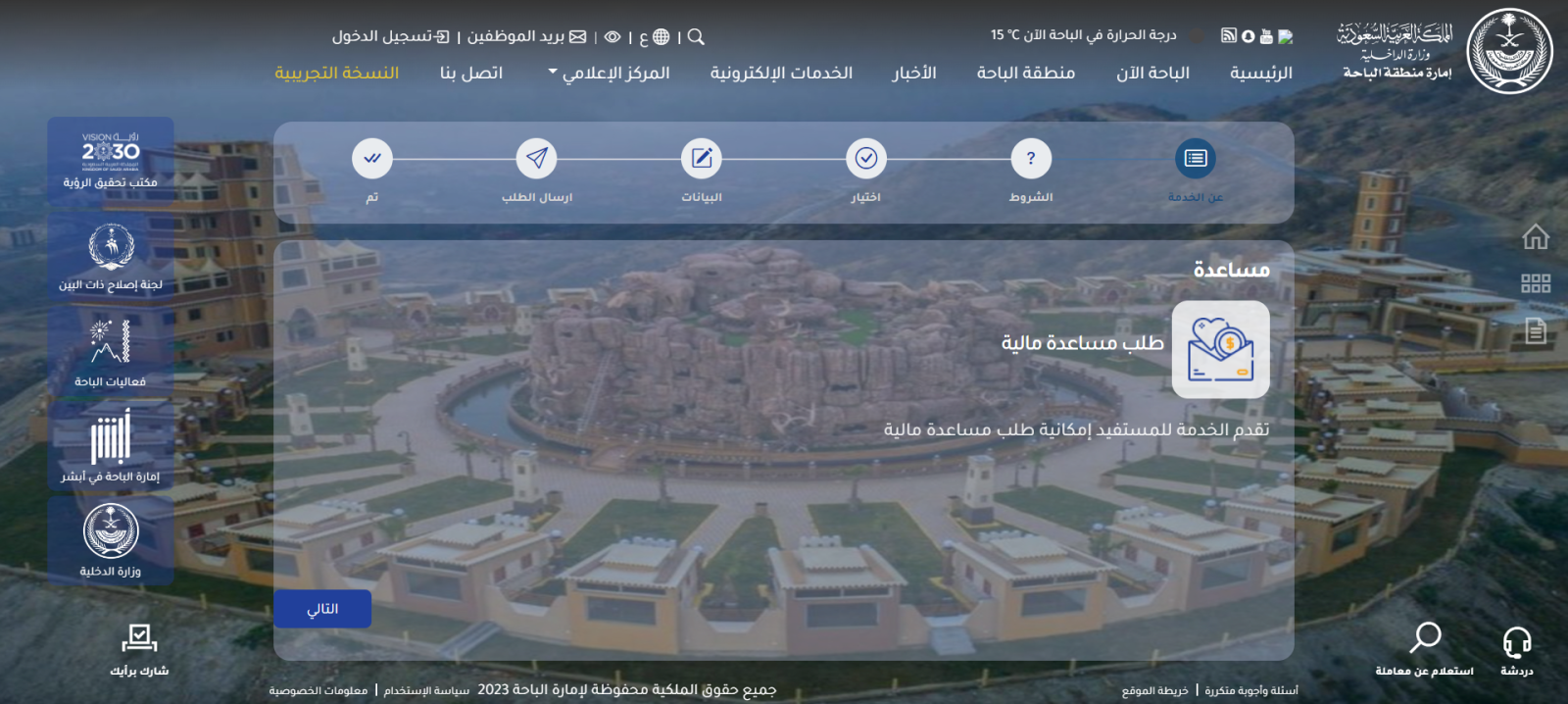1568x704 pixels.
Task: Open the Vision 2030 office tile
Action: [111, 159]
